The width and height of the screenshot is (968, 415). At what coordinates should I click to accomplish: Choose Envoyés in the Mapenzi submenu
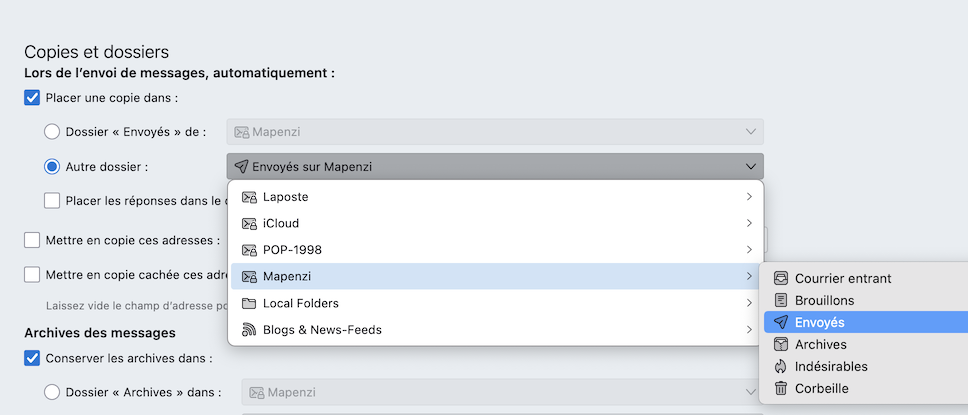(820, 322)
